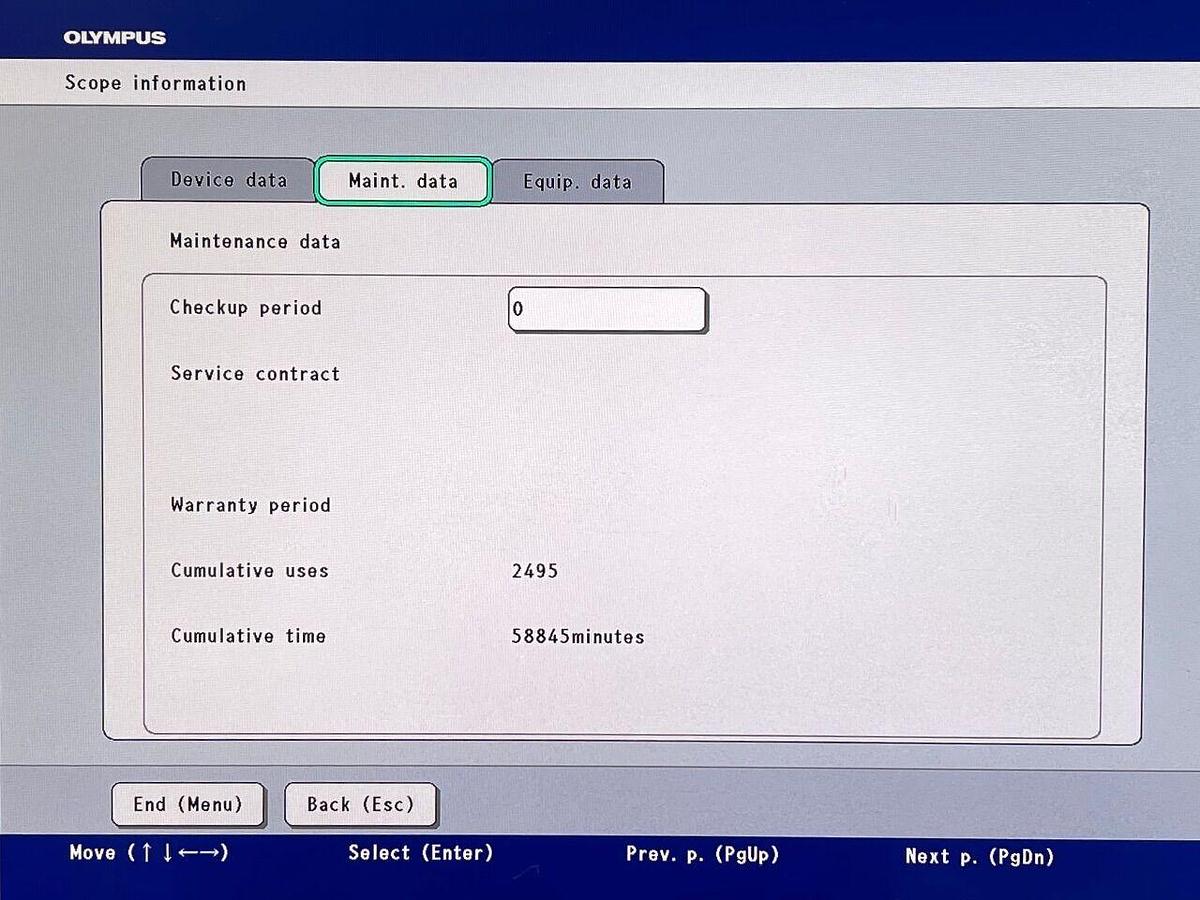This screenshot has height=900, width=1200.
Task: Click the Maintenance data heading
Action: (x=255, y=241)
